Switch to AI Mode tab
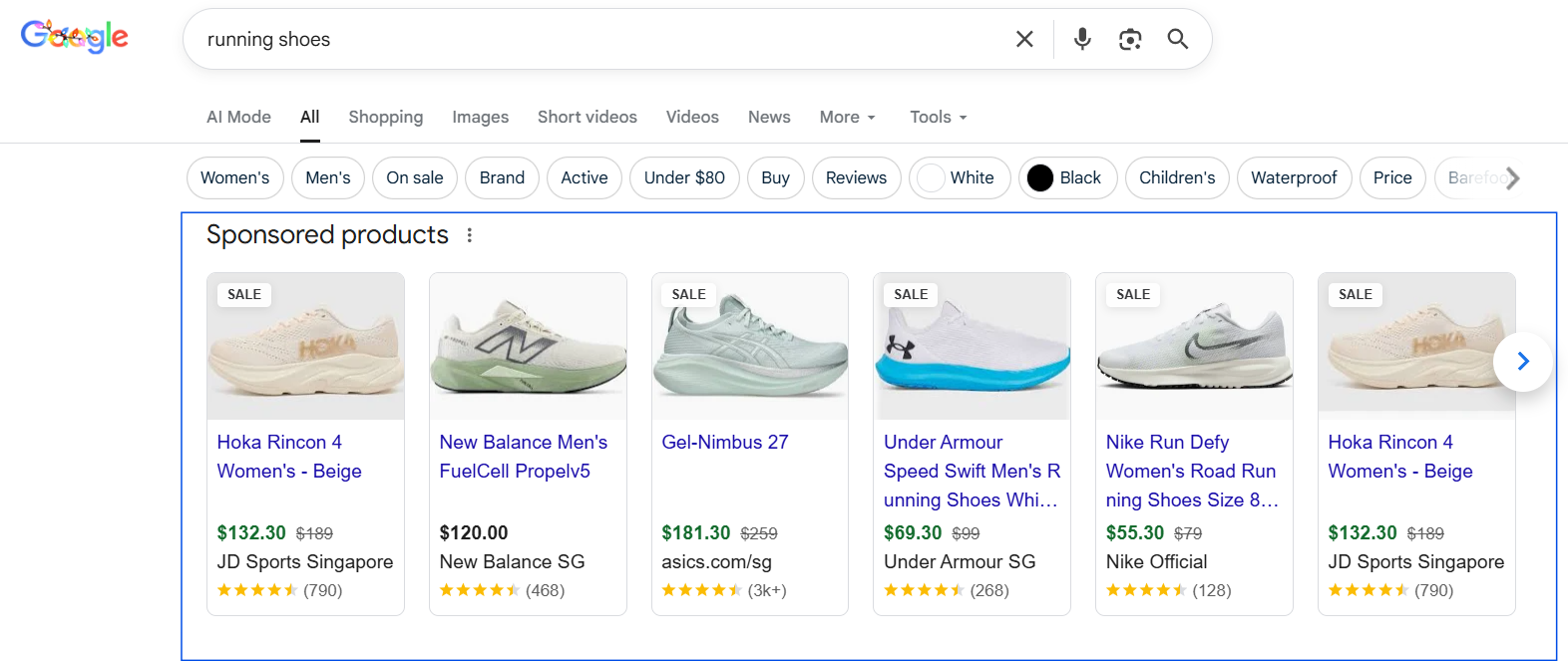The height and width of the screenshot is (661, 1568). point(238,117)
